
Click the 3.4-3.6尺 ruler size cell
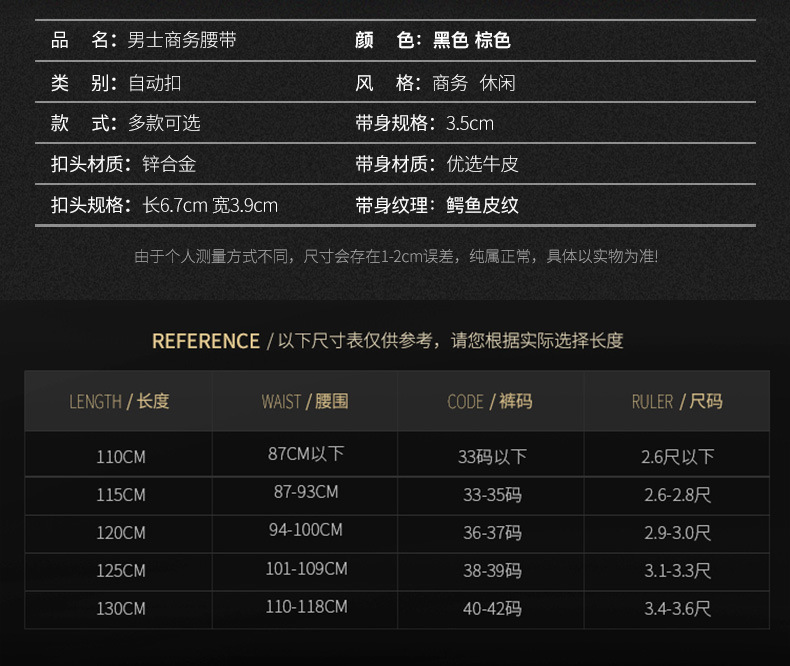point(678,608)
